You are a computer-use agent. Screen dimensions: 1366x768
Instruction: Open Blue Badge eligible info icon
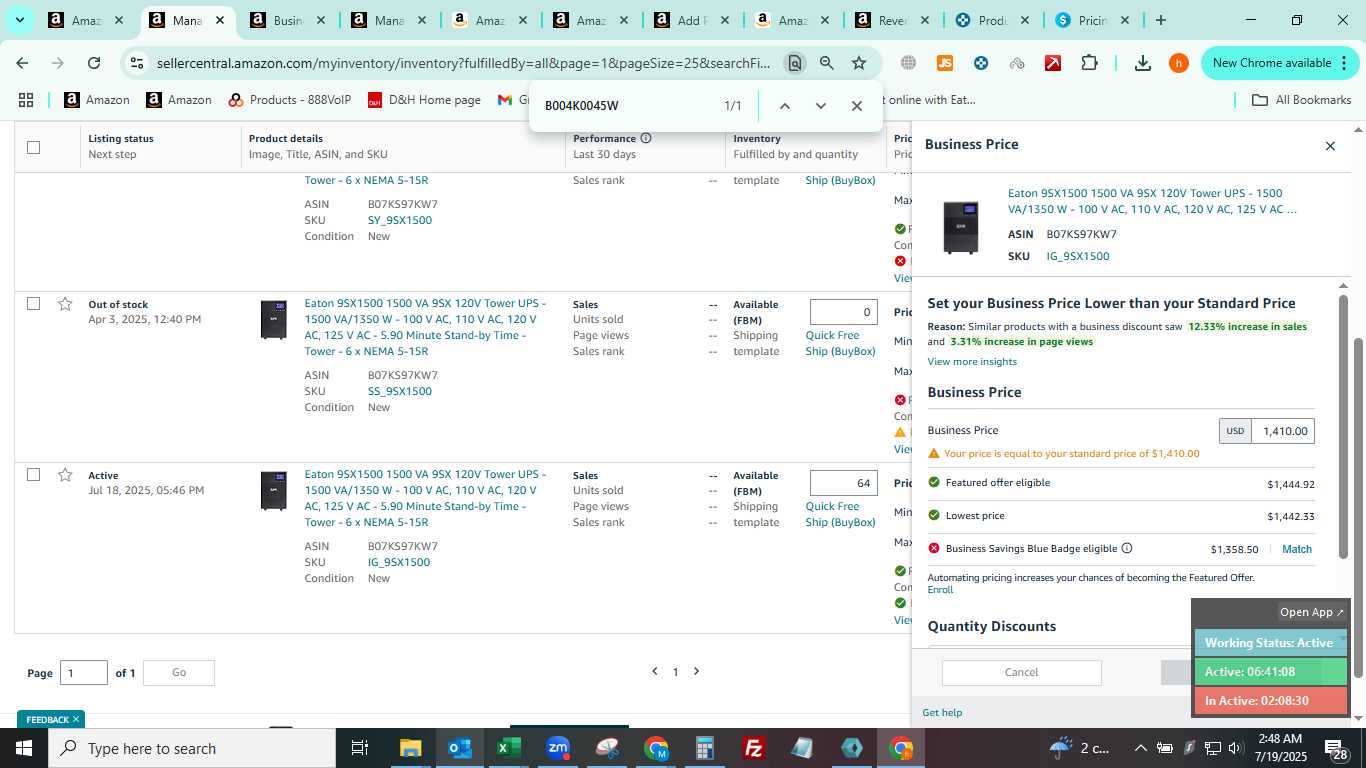point(1127,548)
